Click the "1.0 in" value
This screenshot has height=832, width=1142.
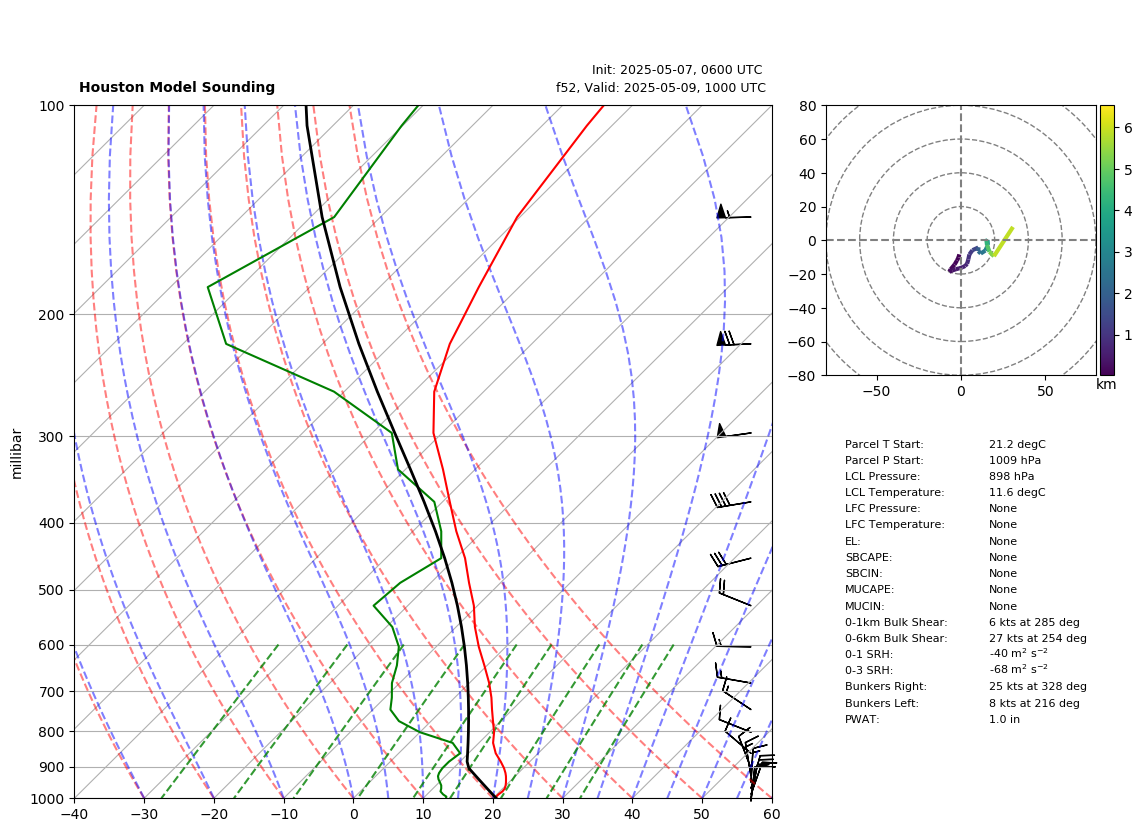[x=1004, y=720]
